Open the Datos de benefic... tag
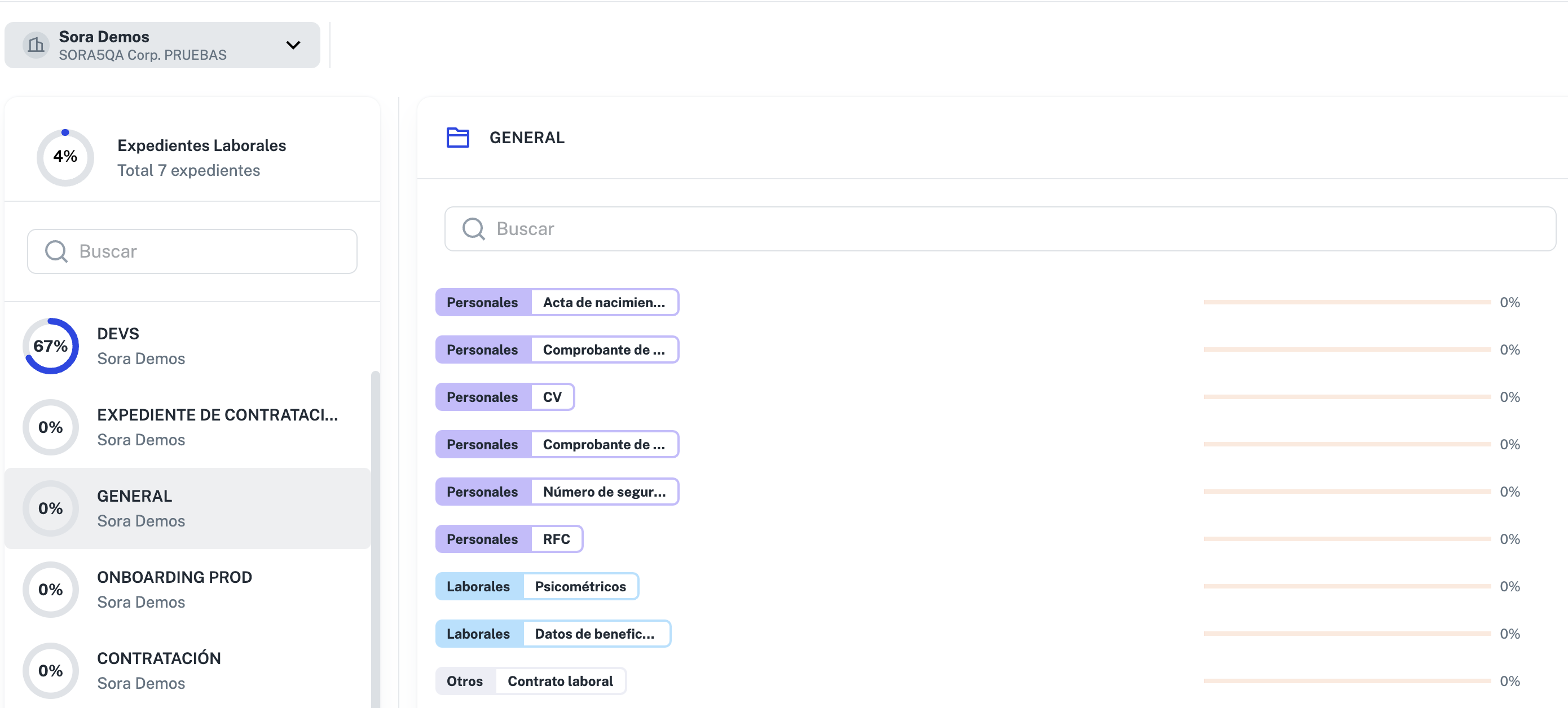 pos(553,634)
